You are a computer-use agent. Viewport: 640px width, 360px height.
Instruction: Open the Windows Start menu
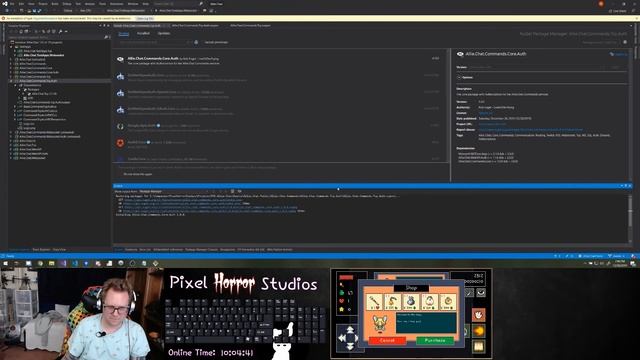[6, 264]
